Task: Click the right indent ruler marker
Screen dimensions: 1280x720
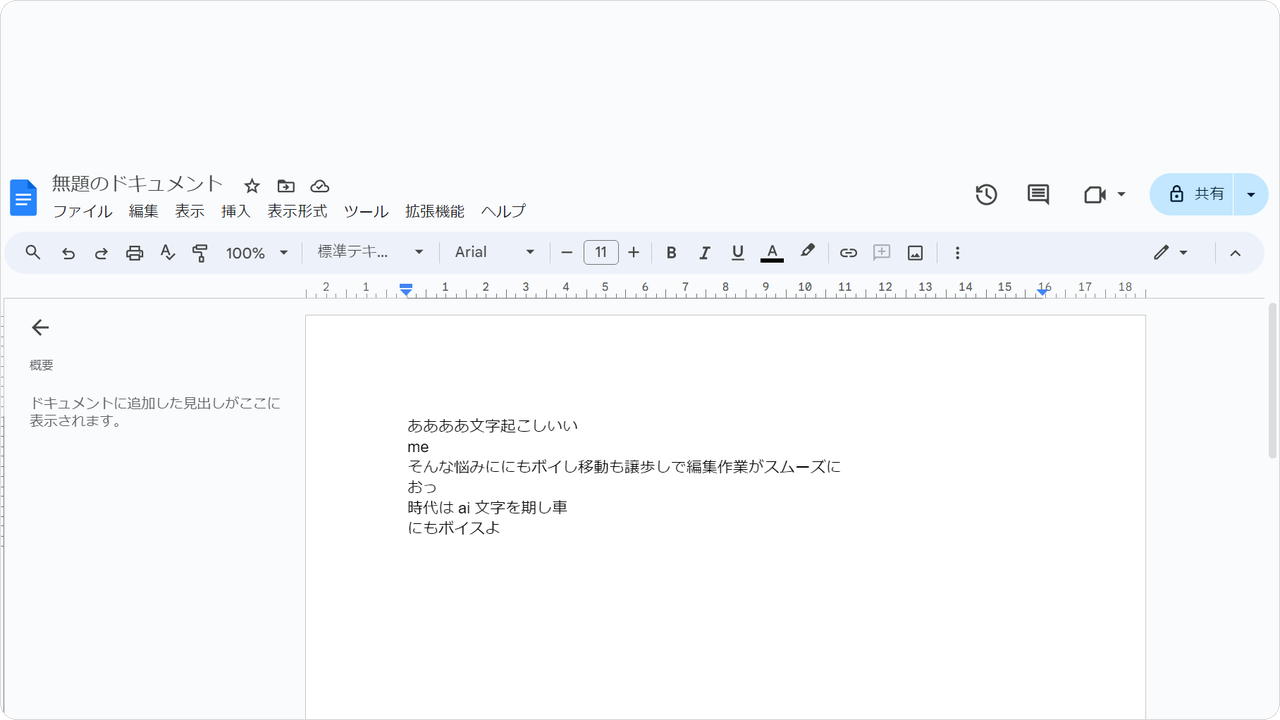Action: pyautogui.click(x=1043, y=291)
